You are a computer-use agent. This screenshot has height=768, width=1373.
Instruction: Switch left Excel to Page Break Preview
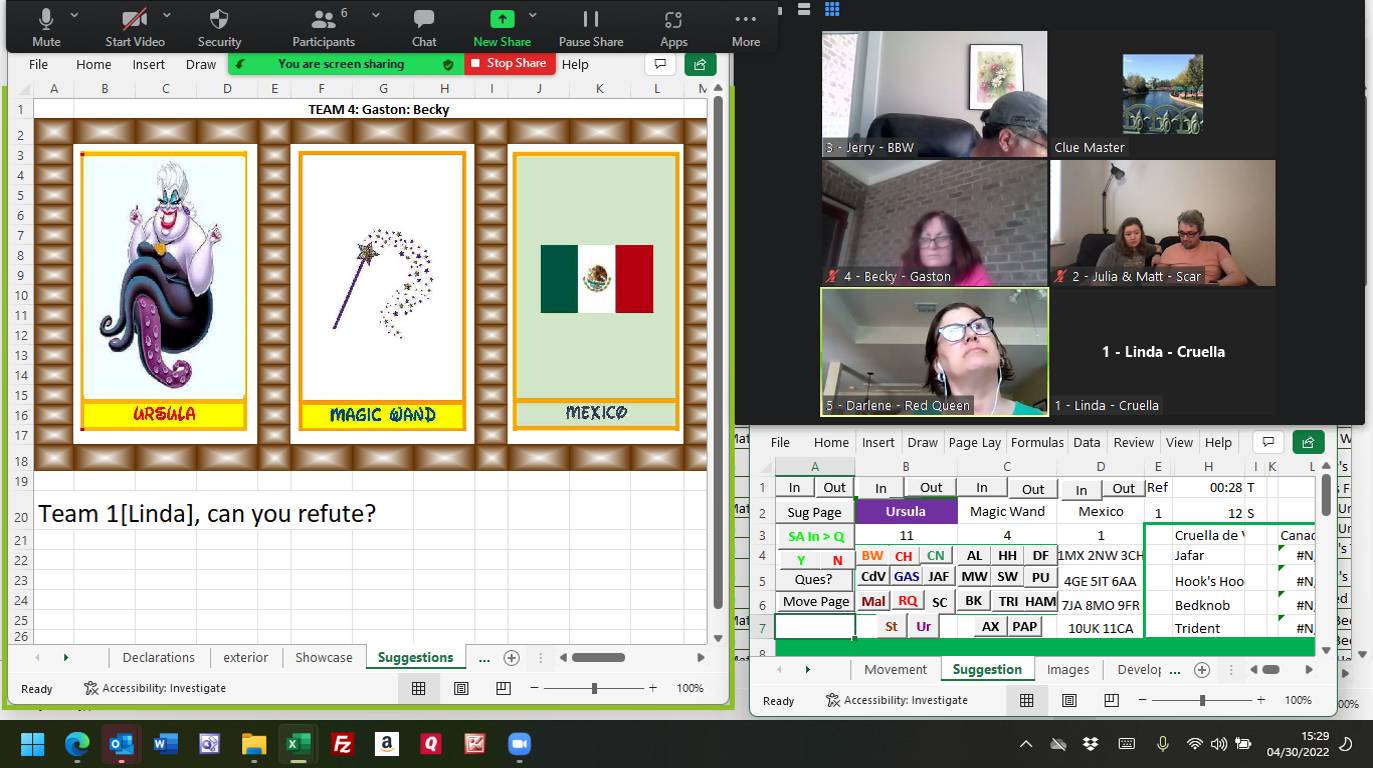click(x=503, y=688)
